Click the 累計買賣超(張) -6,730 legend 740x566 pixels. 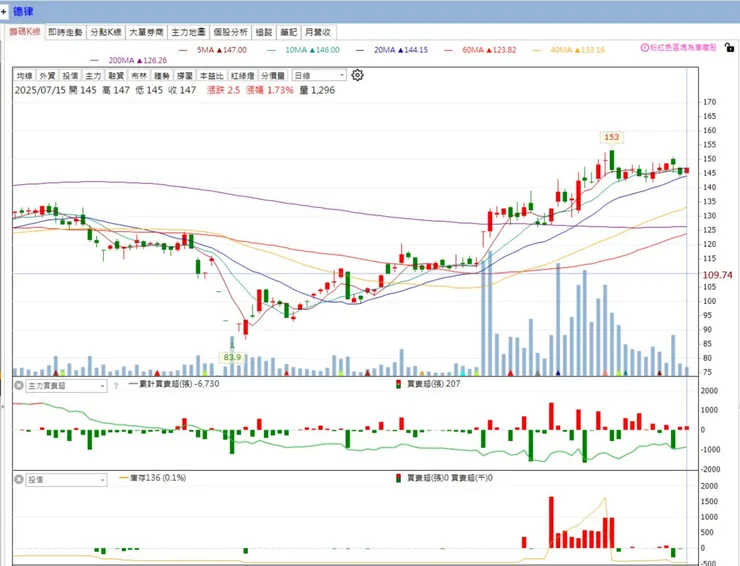point(173,384)
